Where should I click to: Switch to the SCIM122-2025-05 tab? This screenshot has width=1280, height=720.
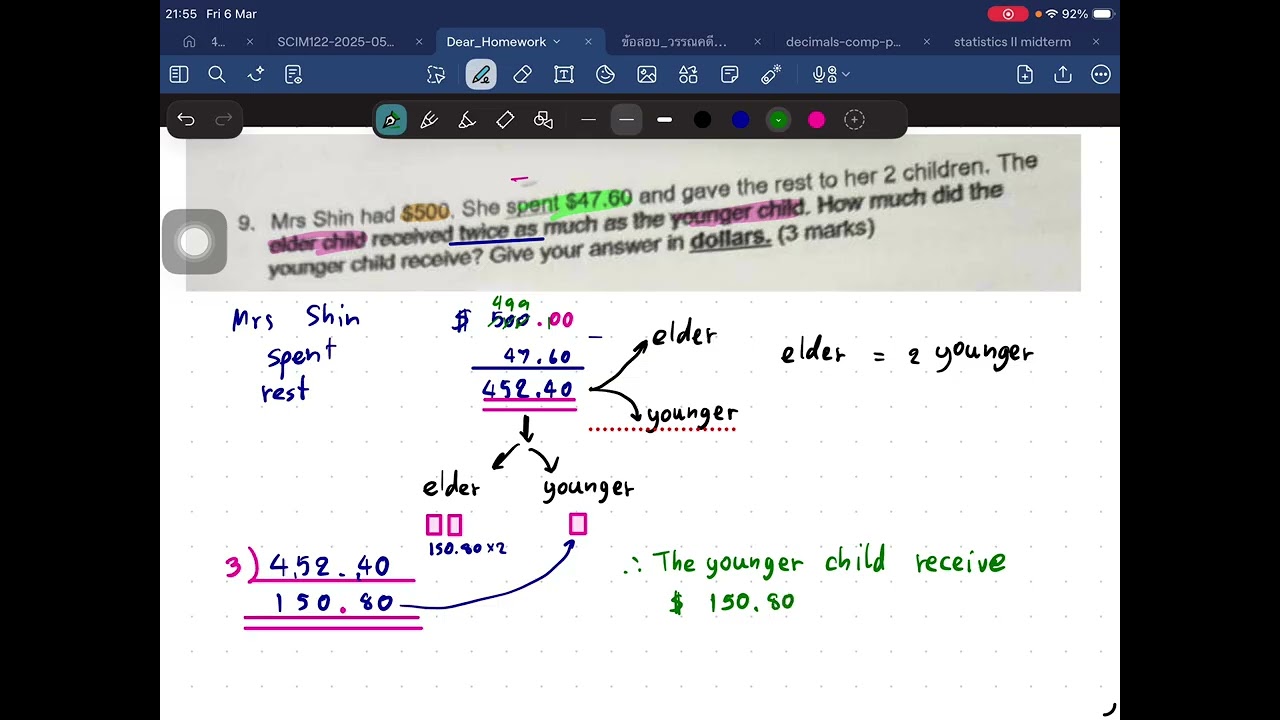[x=336, y=42]
